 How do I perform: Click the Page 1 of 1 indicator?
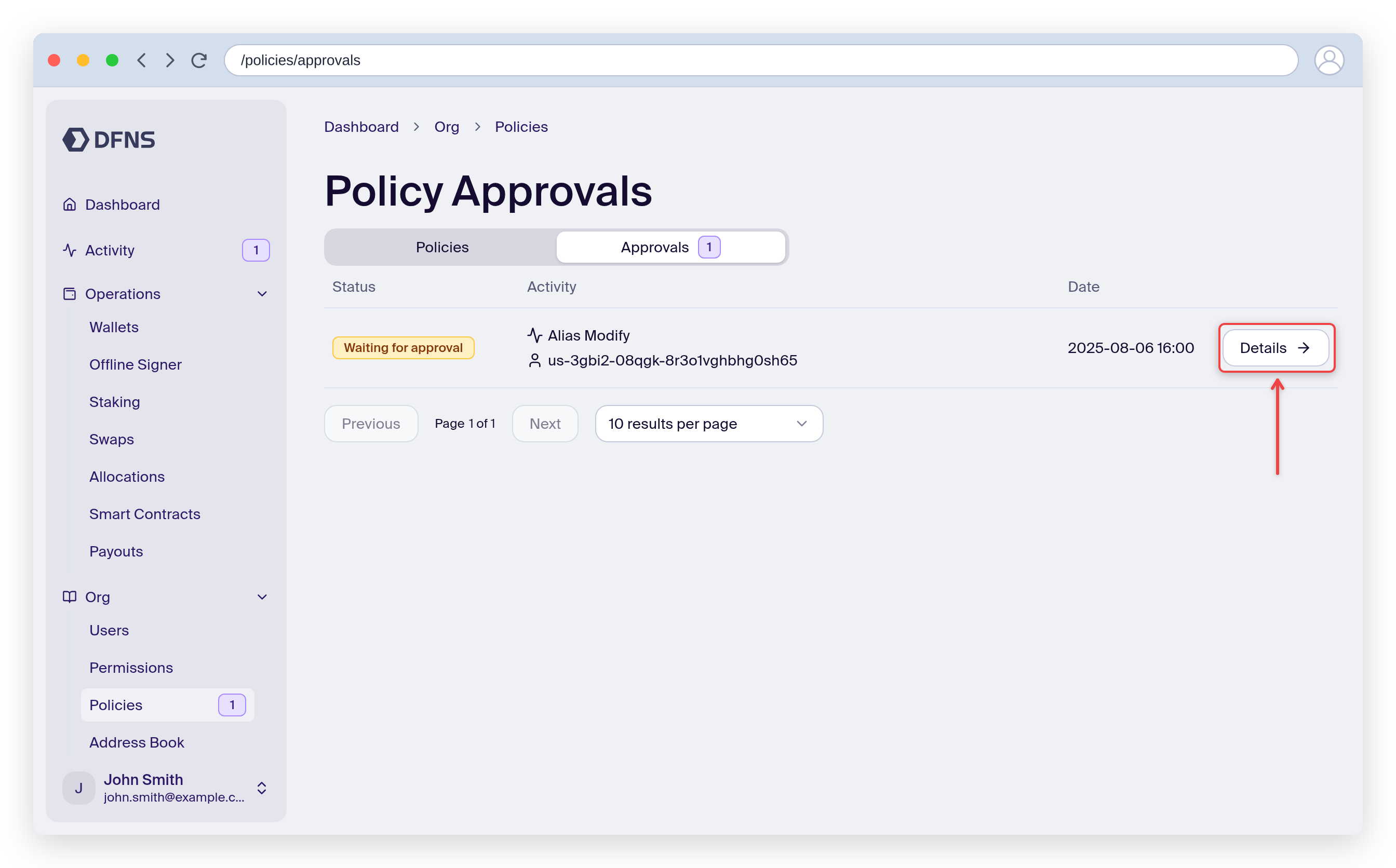[465, 424]
